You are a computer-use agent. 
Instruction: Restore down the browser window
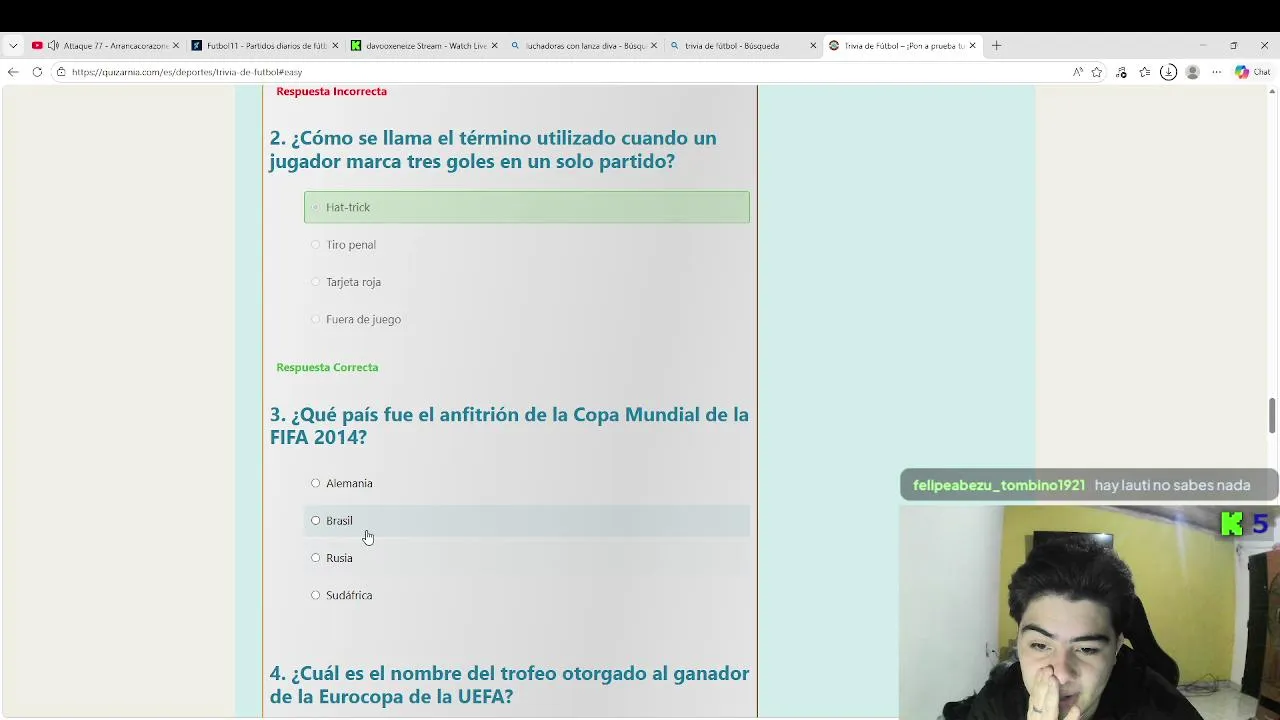pyautogui.click(x=1234, y=45)
